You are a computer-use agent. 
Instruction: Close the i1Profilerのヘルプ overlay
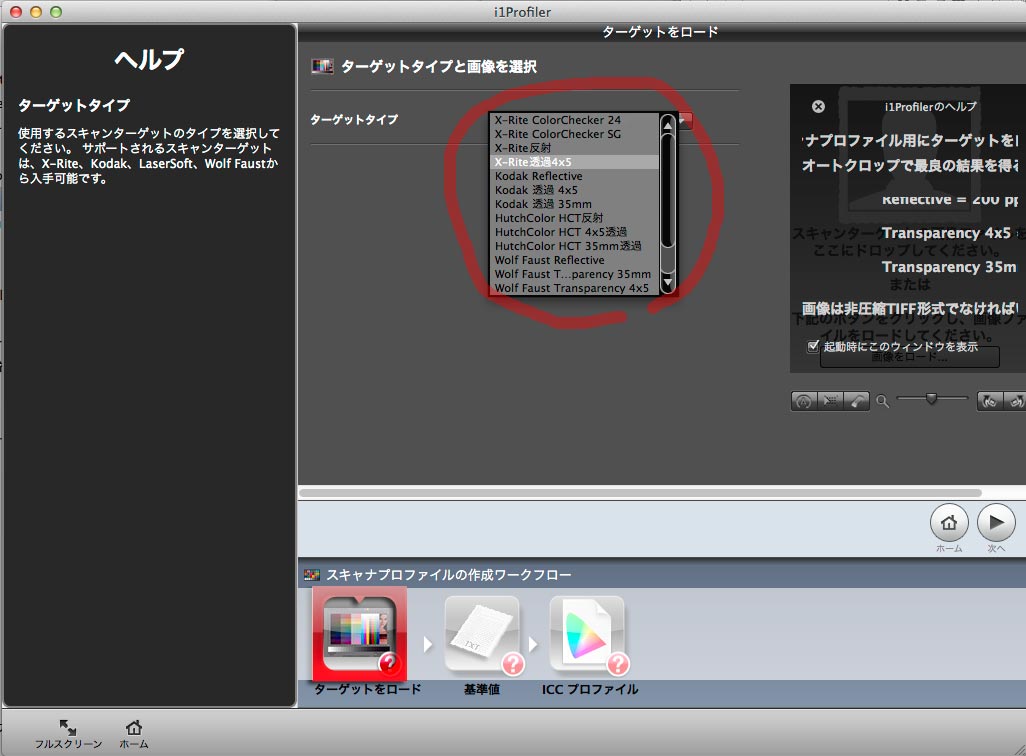(818, 107)
